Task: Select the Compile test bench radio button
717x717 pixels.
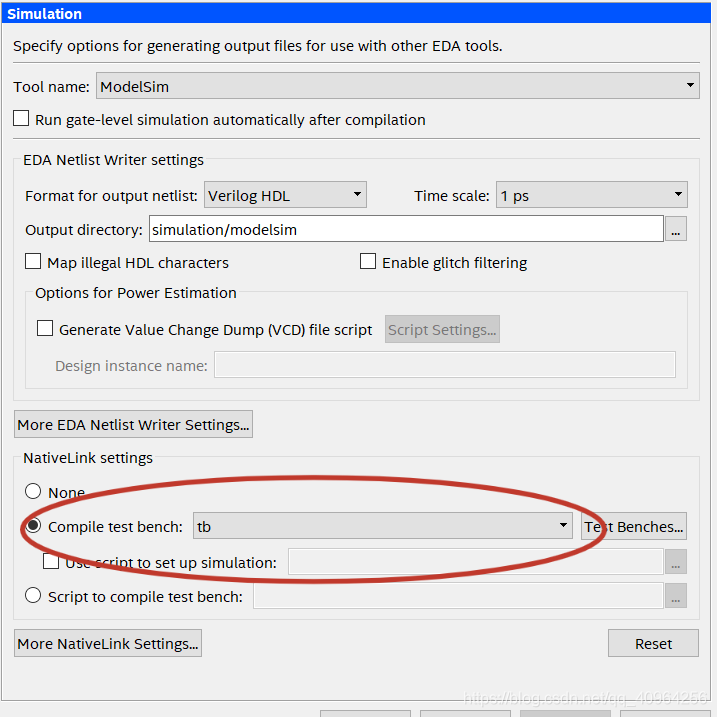Action: (x=33, y=525)
